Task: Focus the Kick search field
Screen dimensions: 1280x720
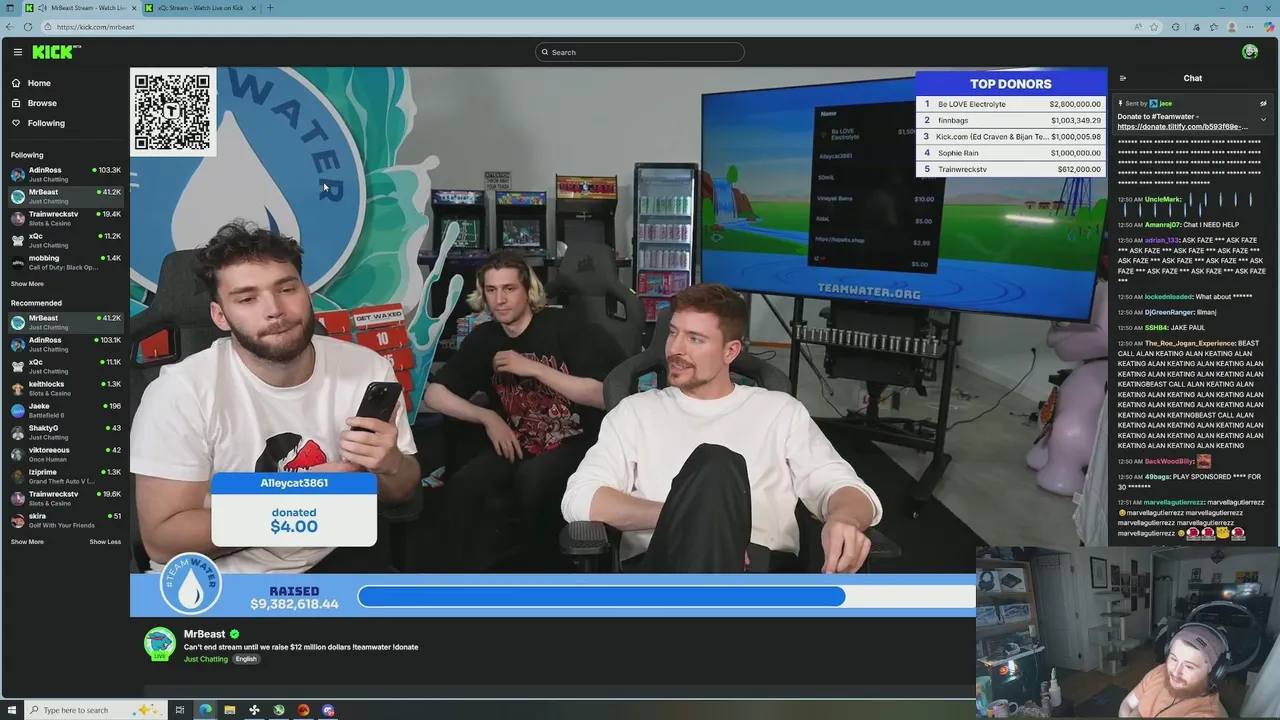Action: (640, 52)
